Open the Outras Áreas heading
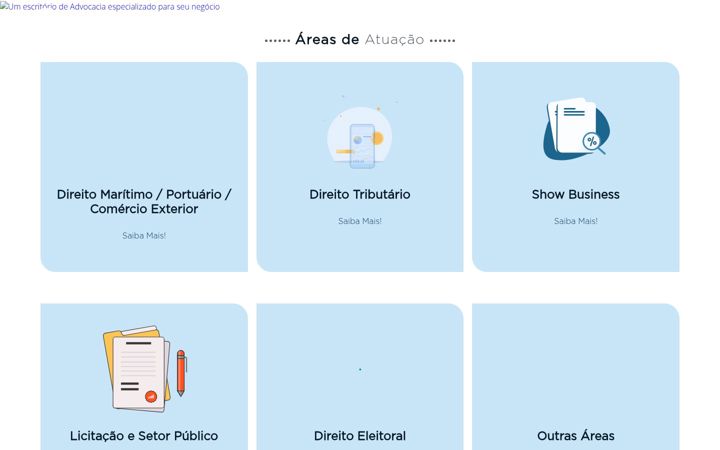The width and height of the screenshot is (720, 450). click(575, 436)
